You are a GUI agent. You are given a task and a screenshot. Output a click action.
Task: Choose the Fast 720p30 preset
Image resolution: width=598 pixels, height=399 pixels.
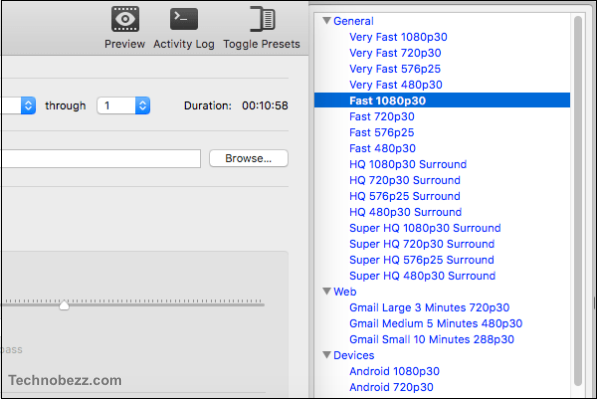(x=382, y=117)
